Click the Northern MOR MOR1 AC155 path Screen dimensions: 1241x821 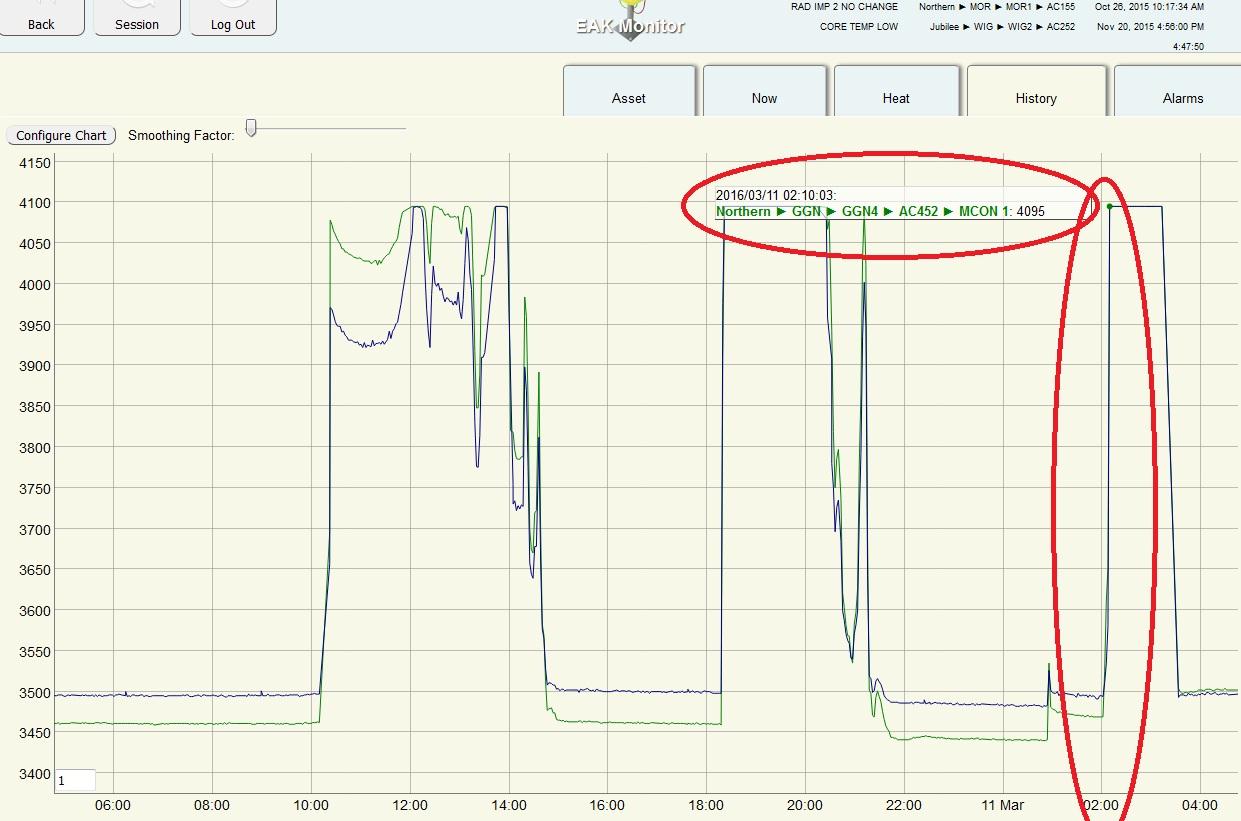997,7
